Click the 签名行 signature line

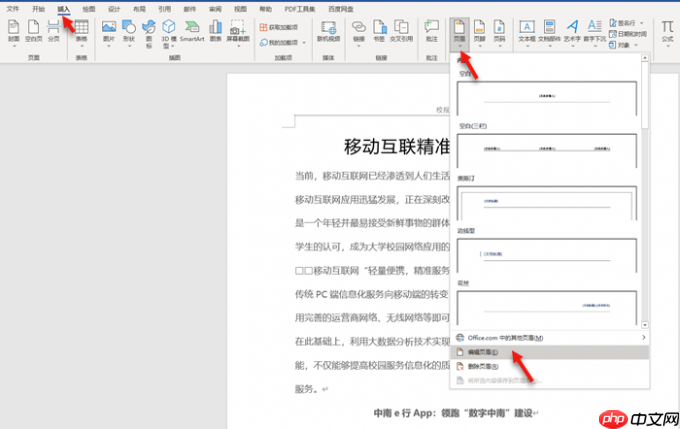pos(623,23)
